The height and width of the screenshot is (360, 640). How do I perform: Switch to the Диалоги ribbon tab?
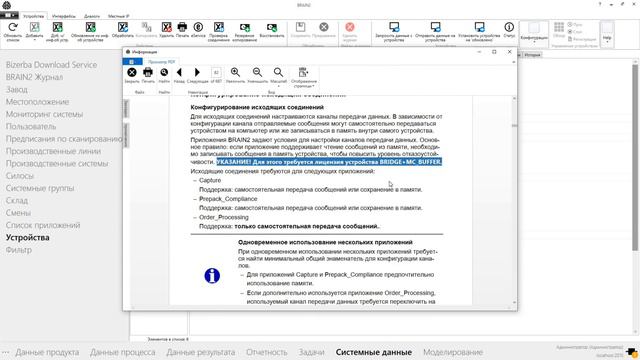click(x=92, y=16)
